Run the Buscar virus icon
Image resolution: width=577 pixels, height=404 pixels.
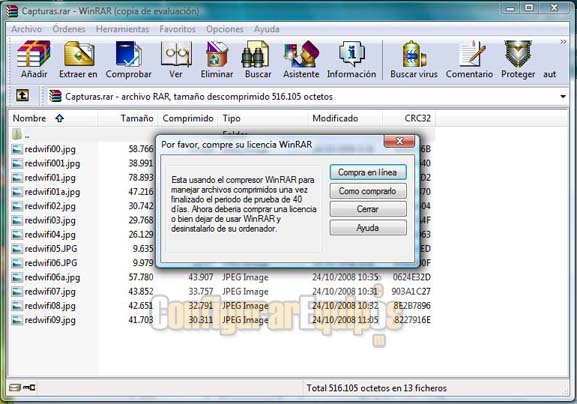coord(414,54)
